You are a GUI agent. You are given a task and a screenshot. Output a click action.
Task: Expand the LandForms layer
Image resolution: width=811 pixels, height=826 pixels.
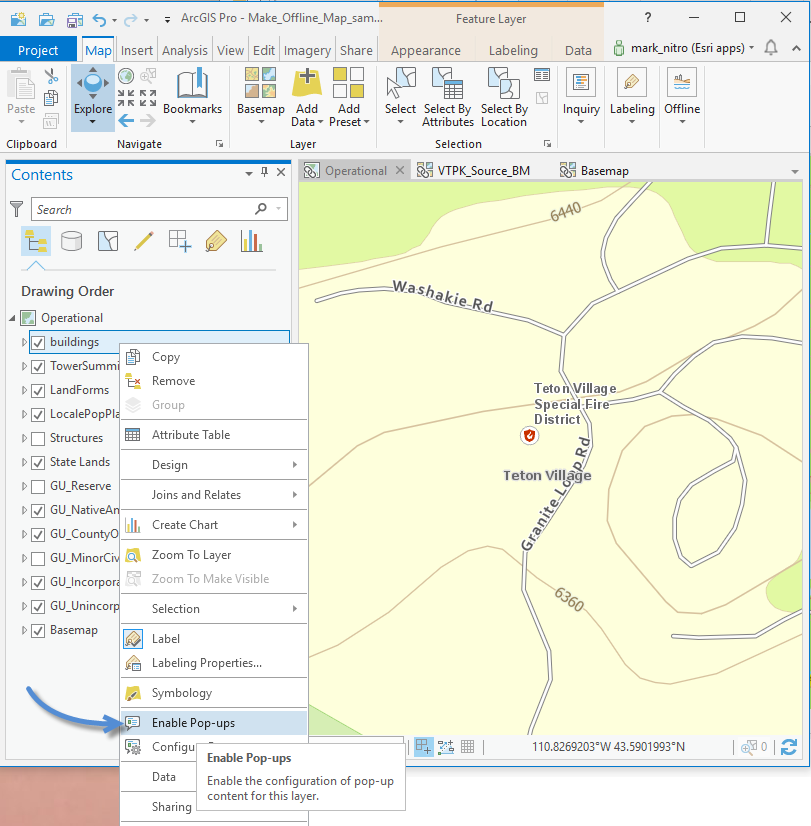24,390
